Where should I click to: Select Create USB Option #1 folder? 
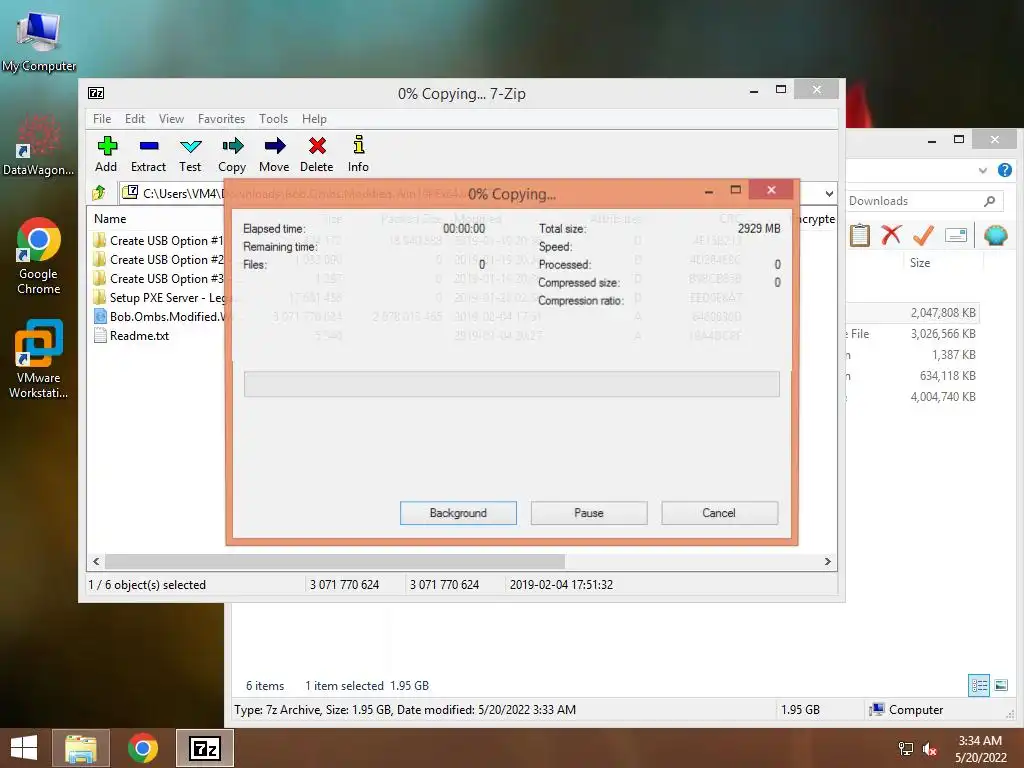pos(157,240)
